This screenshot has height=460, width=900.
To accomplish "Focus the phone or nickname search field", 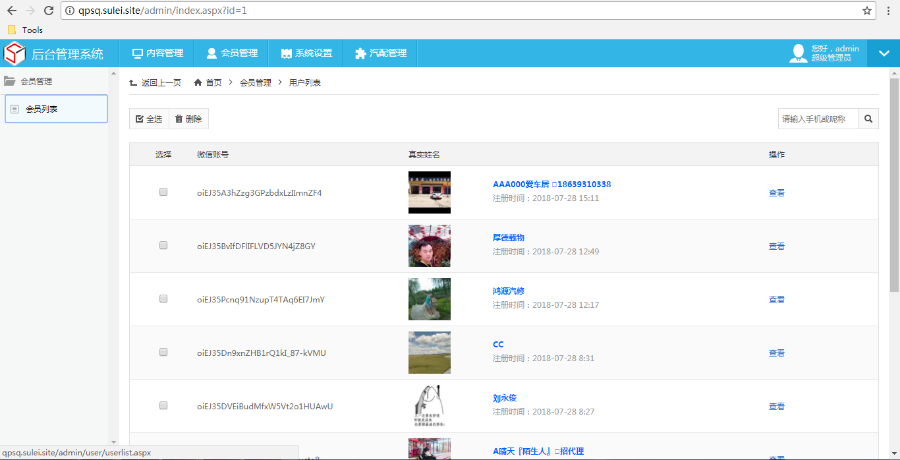I will [x=818, y=119].
